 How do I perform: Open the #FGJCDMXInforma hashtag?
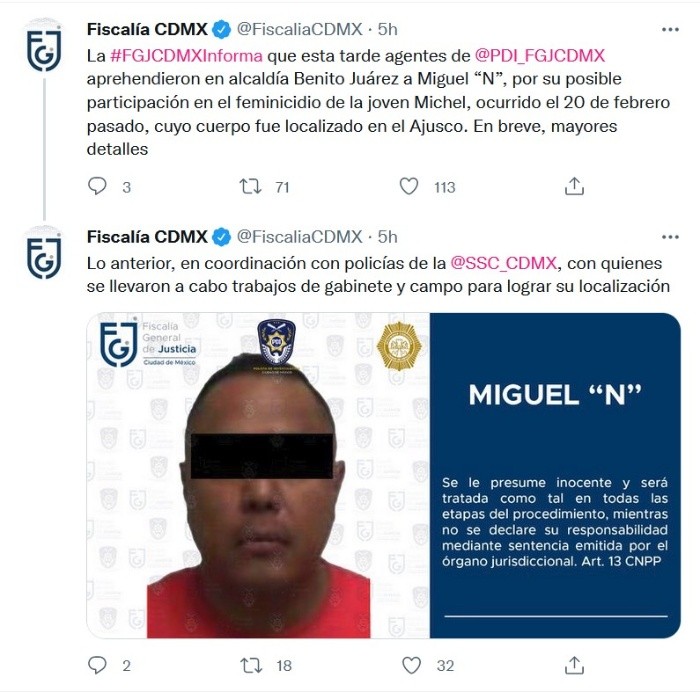[x=186, y=56]
